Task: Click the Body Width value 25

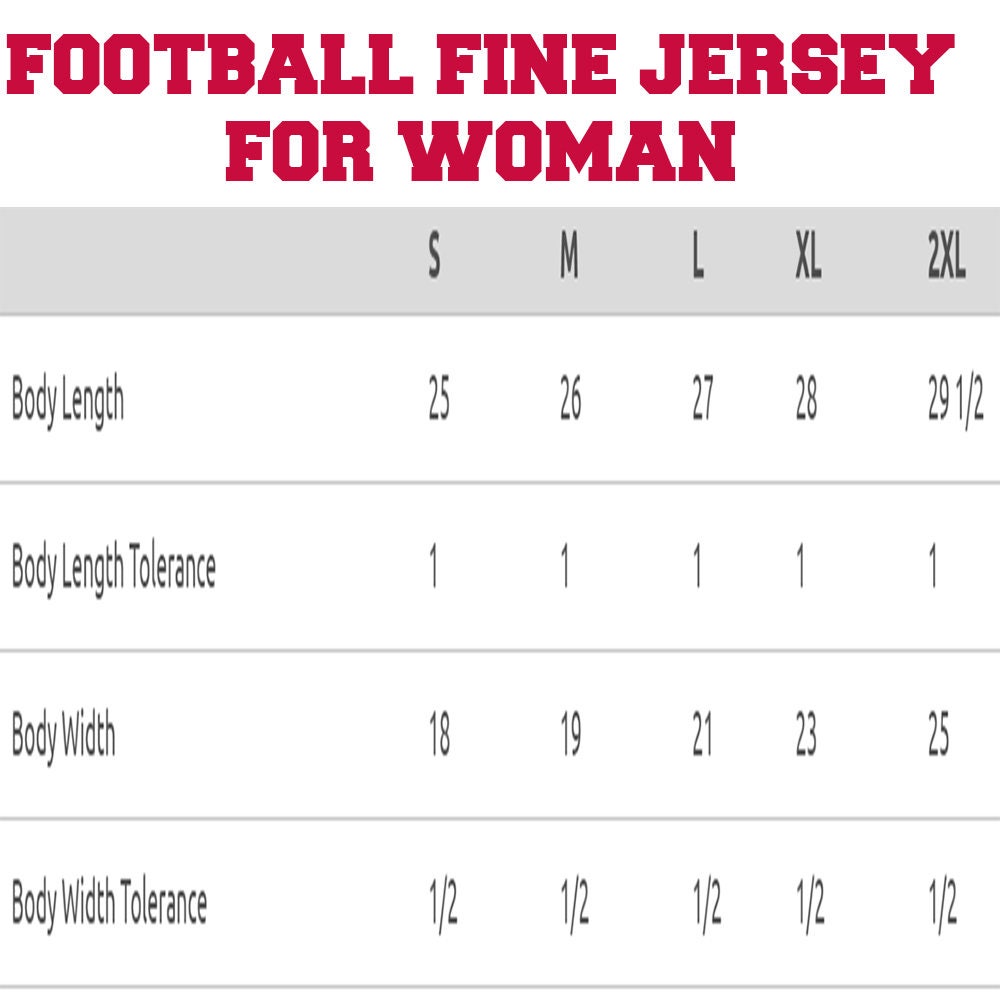Action: [939, 733]
